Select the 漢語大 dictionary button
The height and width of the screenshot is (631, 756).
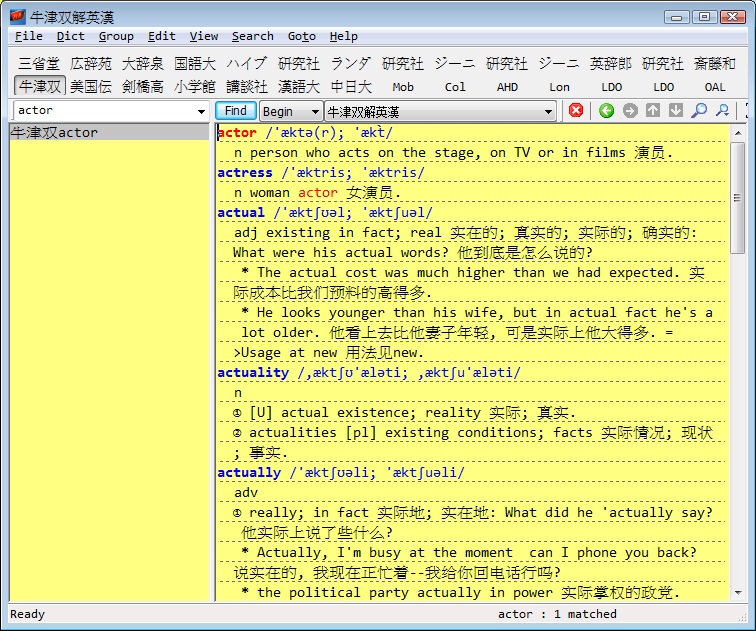[299, 86]
